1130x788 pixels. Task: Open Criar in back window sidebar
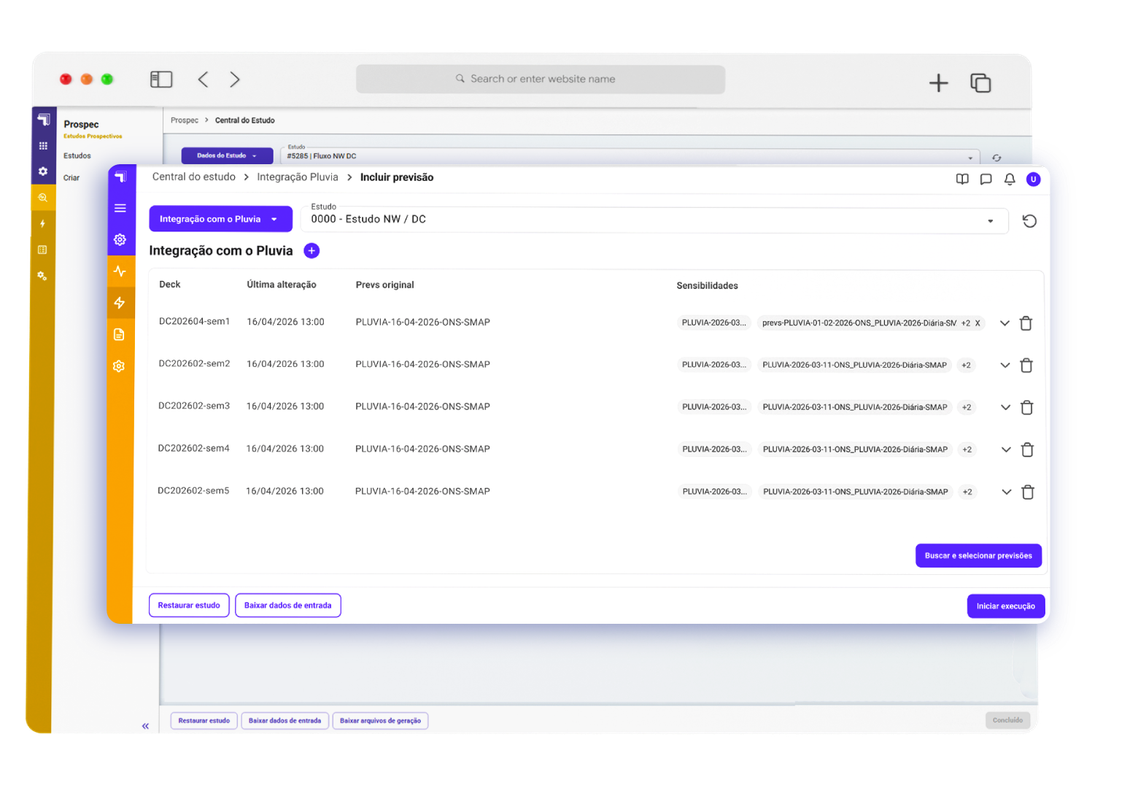tap(71, 178)
